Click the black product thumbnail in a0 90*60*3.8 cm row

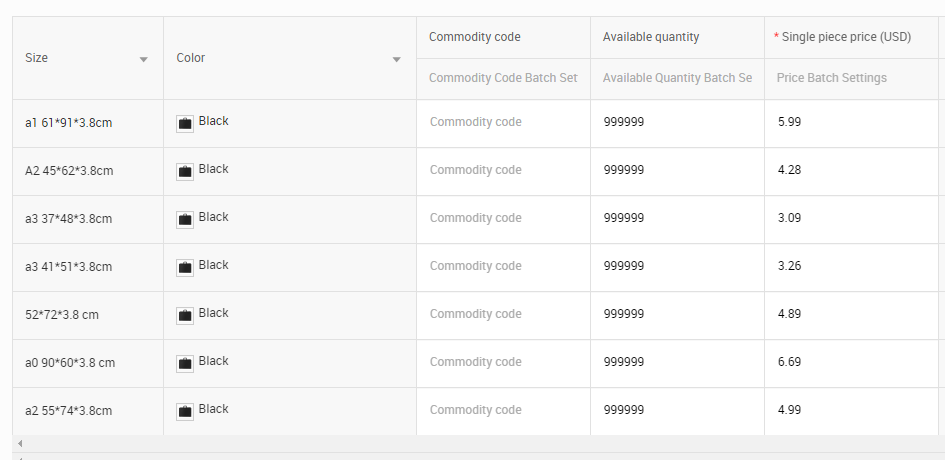coord(185,364)
